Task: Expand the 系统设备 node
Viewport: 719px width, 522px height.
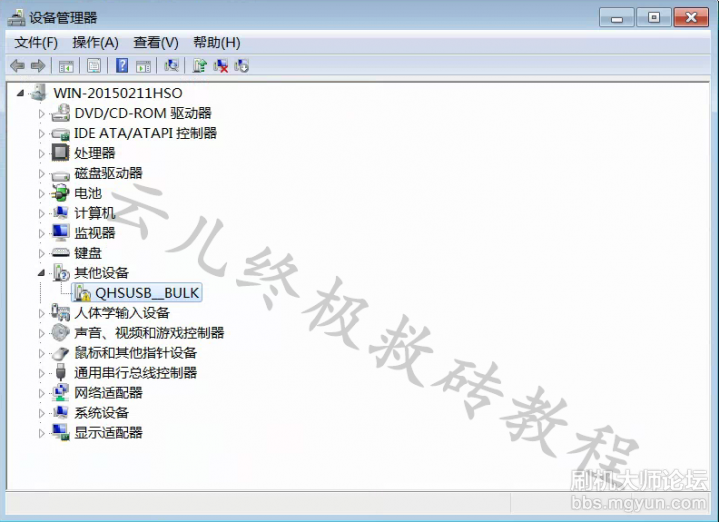Action: (x=42, y=413)
